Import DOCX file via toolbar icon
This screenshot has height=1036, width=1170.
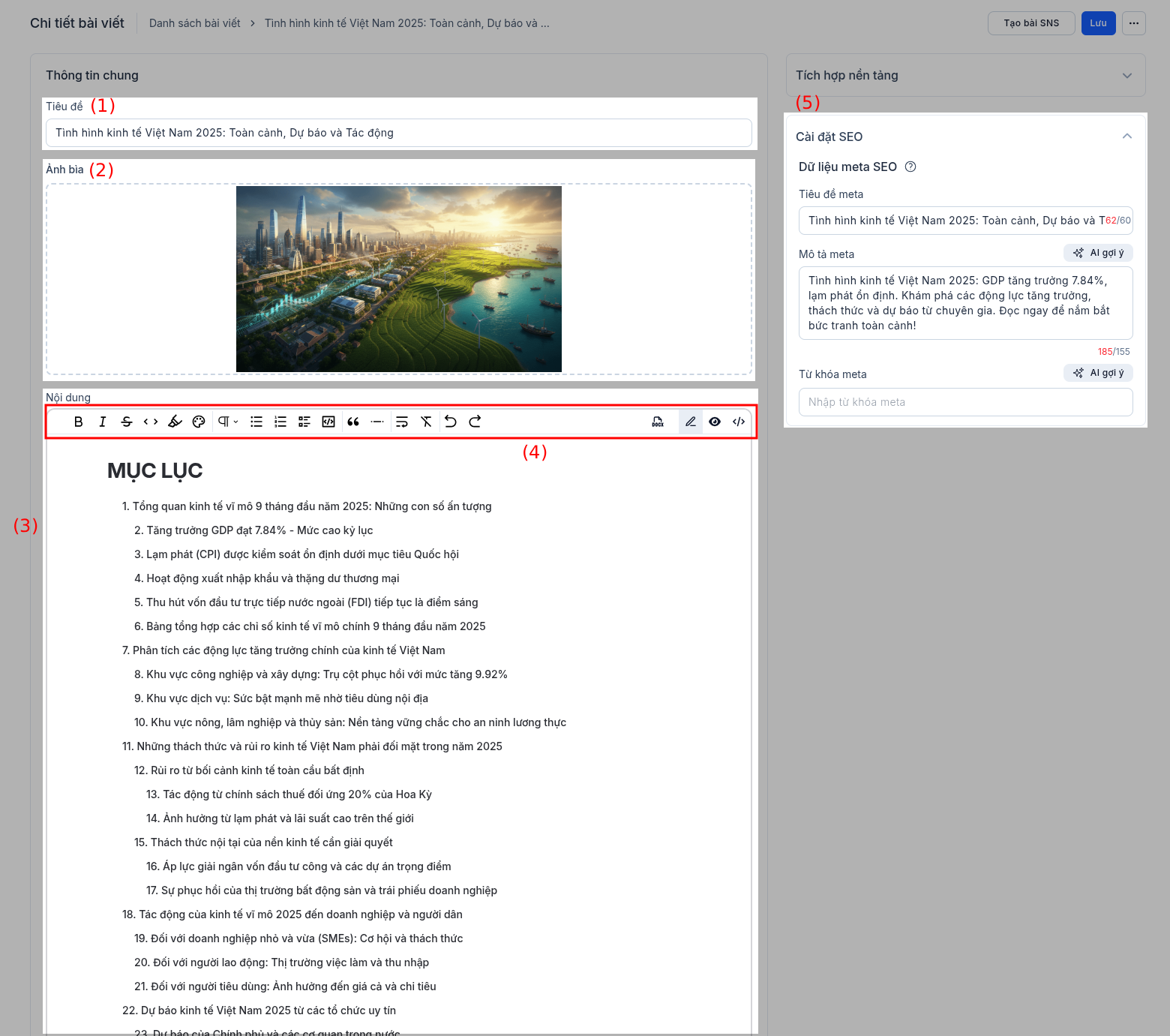tap(658, 422)
